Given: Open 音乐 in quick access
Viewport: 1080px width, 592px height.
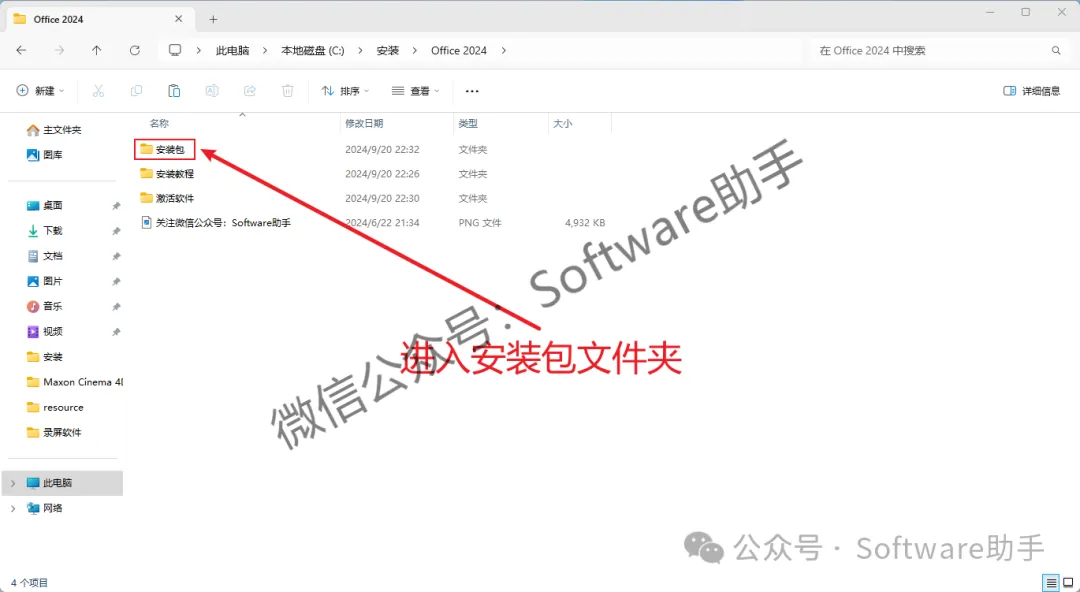Looking at the screenshot, I should coord(45,306).
